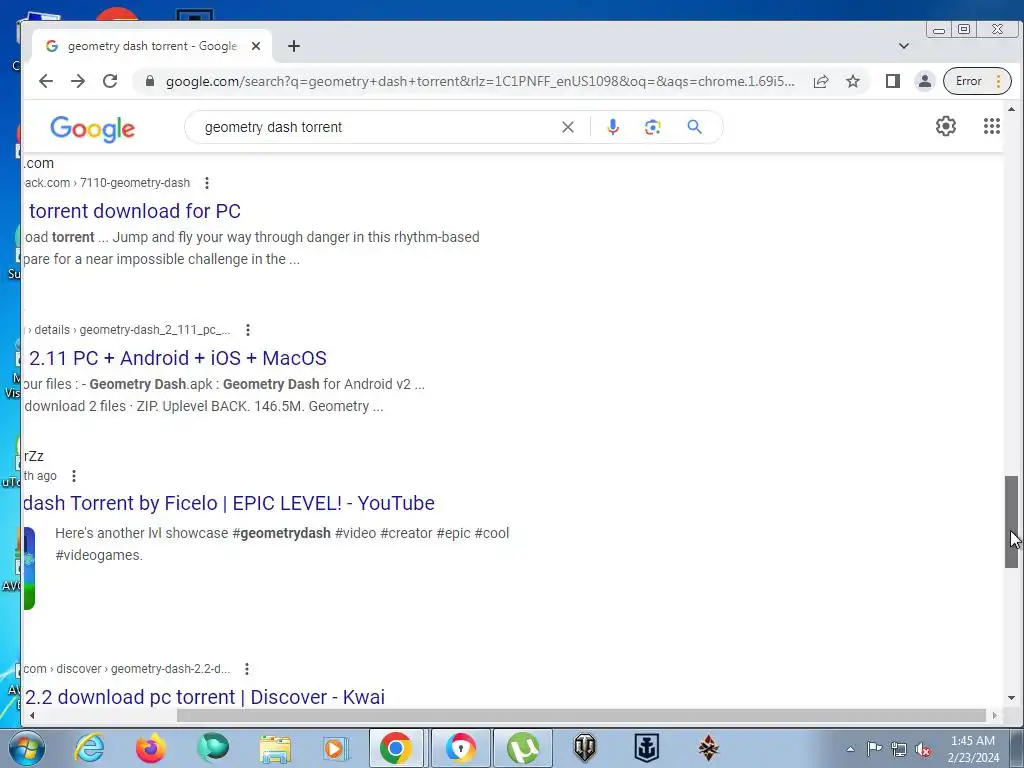The height and width of the screenshot is (768, 1024).
Task: Open the Chrome profile avatar
Action: click(x=925, y=81)
